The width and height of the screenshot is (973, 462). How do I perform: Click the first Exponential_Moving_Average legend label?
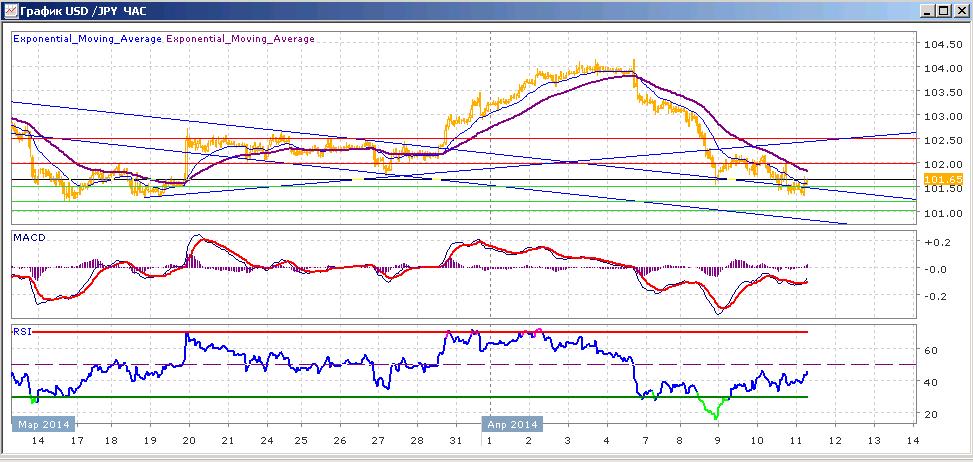[x=87, y=38]
